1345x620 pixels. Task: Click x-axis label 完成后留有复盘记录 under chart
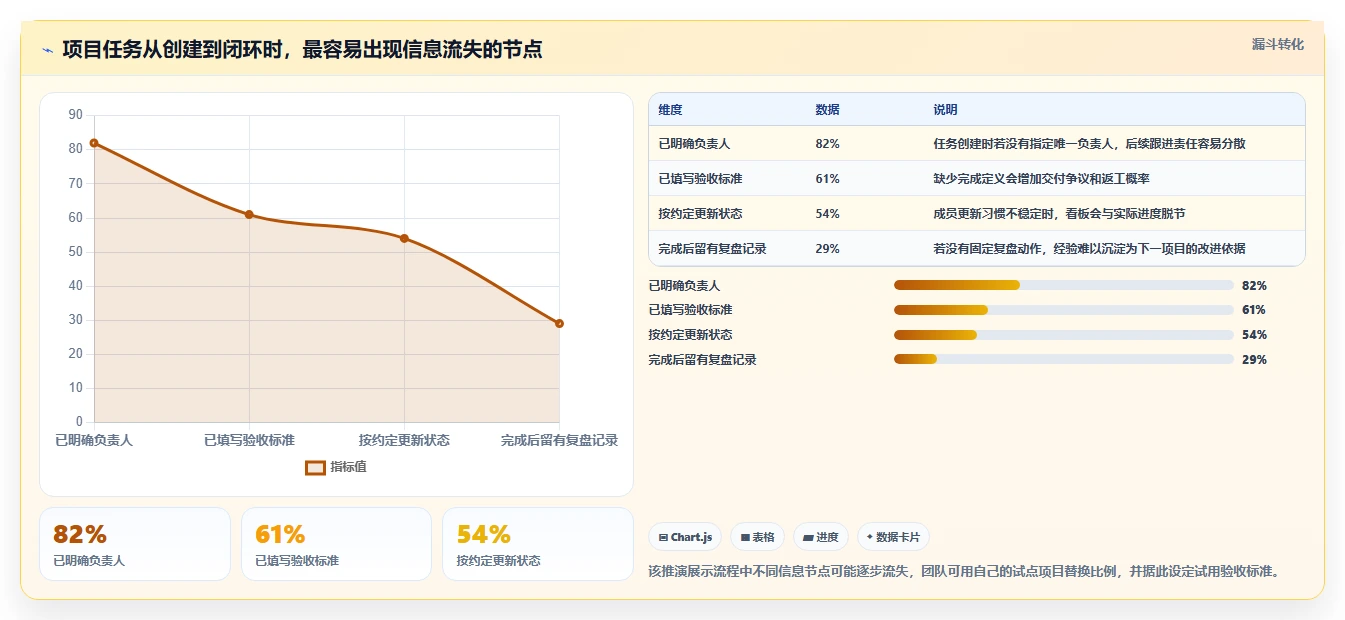(x=559, y=440)
